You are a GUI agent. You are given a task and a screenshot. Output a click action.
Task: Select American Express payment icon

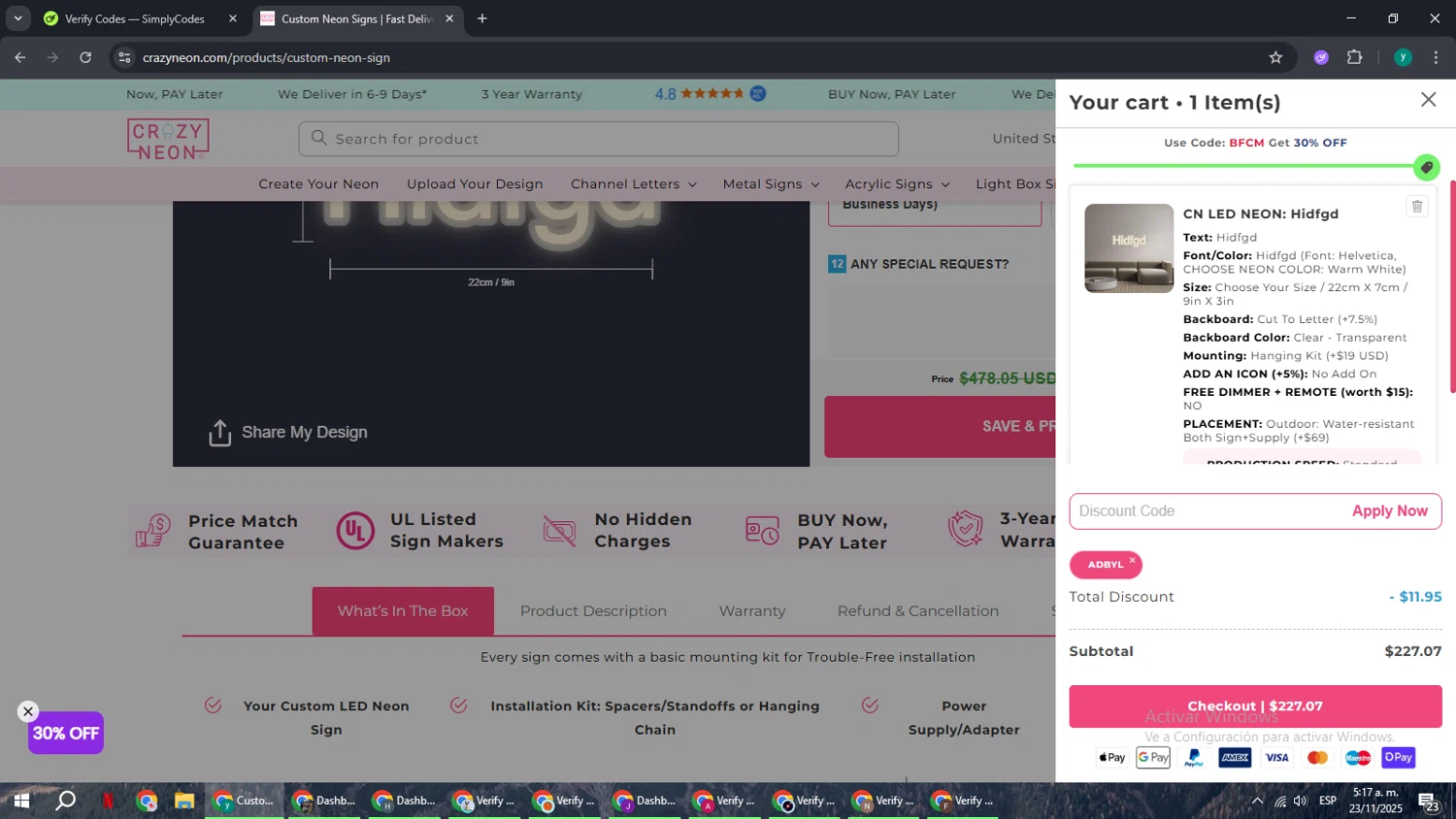(x=1235, y=758)
